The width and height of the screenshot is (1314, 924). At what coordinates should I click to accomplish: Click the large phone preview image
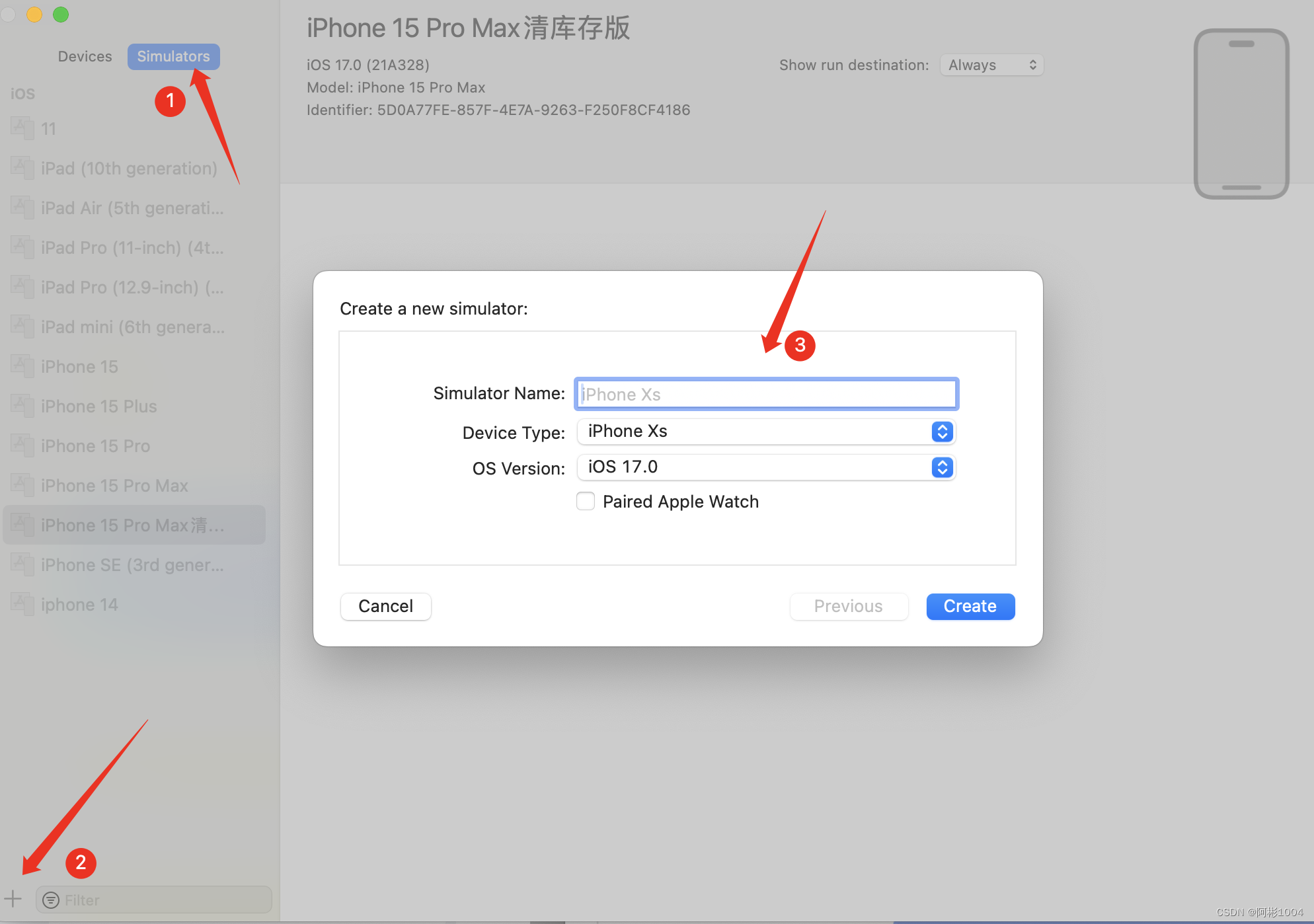(x=1241, y=114)
